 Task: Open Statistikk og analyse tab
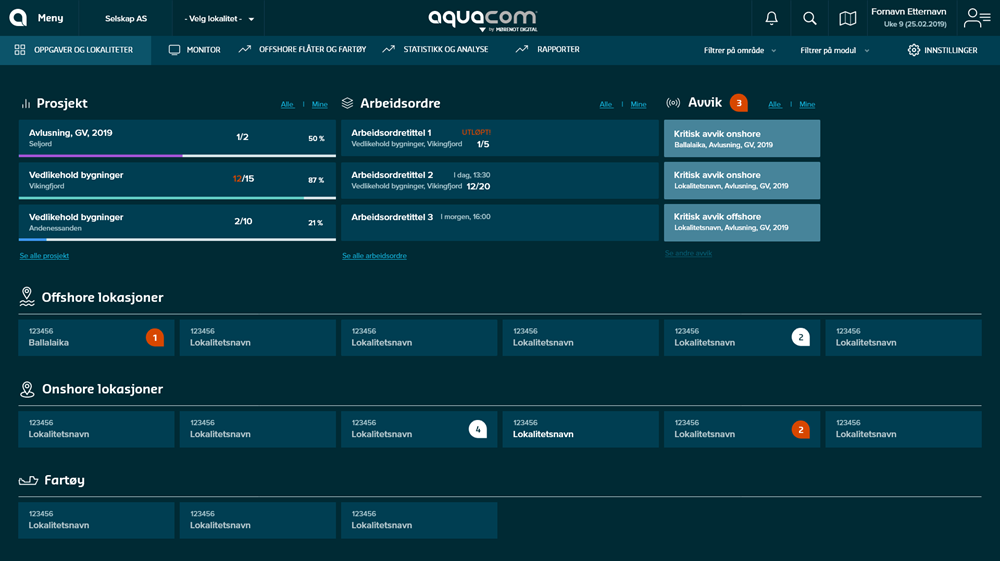pos(436,49)
